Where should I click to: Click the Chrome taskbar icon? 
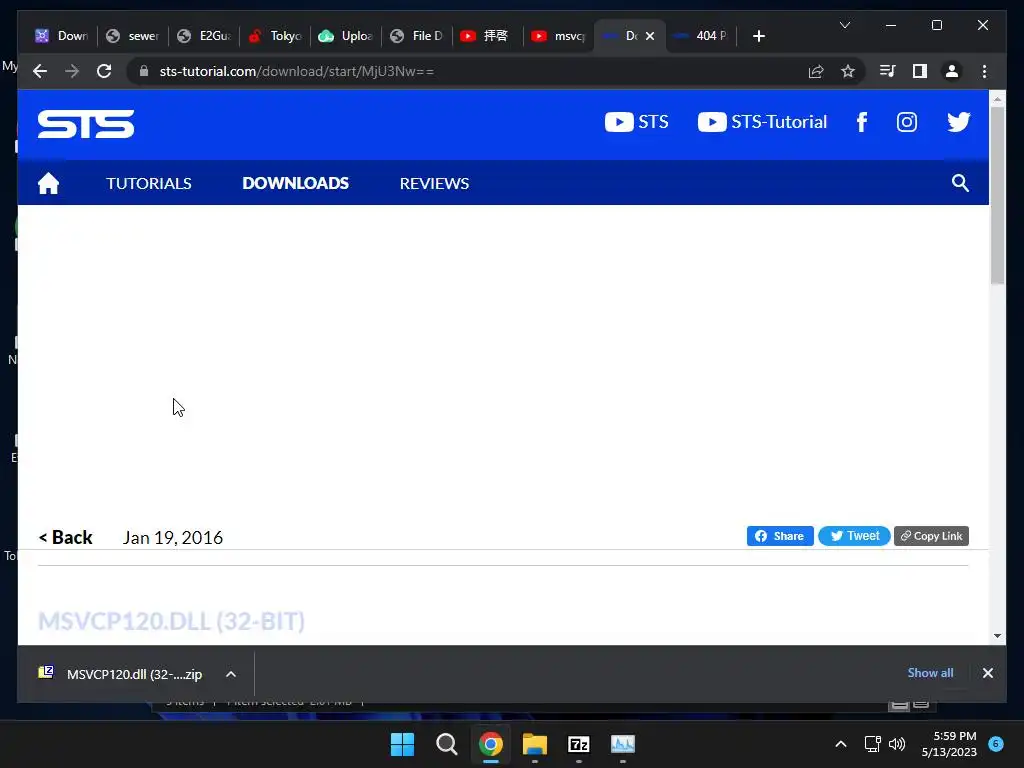pyautogui.click(x=490, y=744)
